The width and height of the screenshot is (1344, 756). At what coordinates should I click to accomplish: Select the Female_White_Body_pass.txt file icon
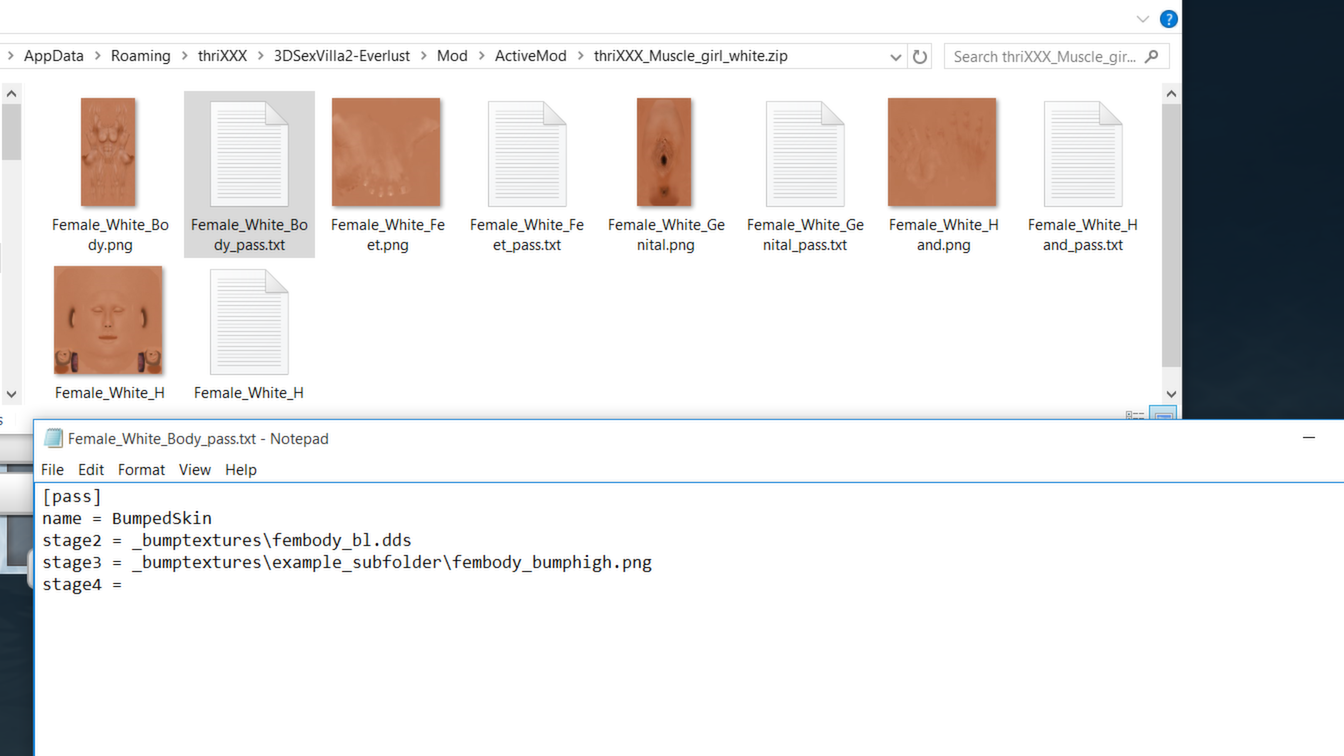click(249, 153)
